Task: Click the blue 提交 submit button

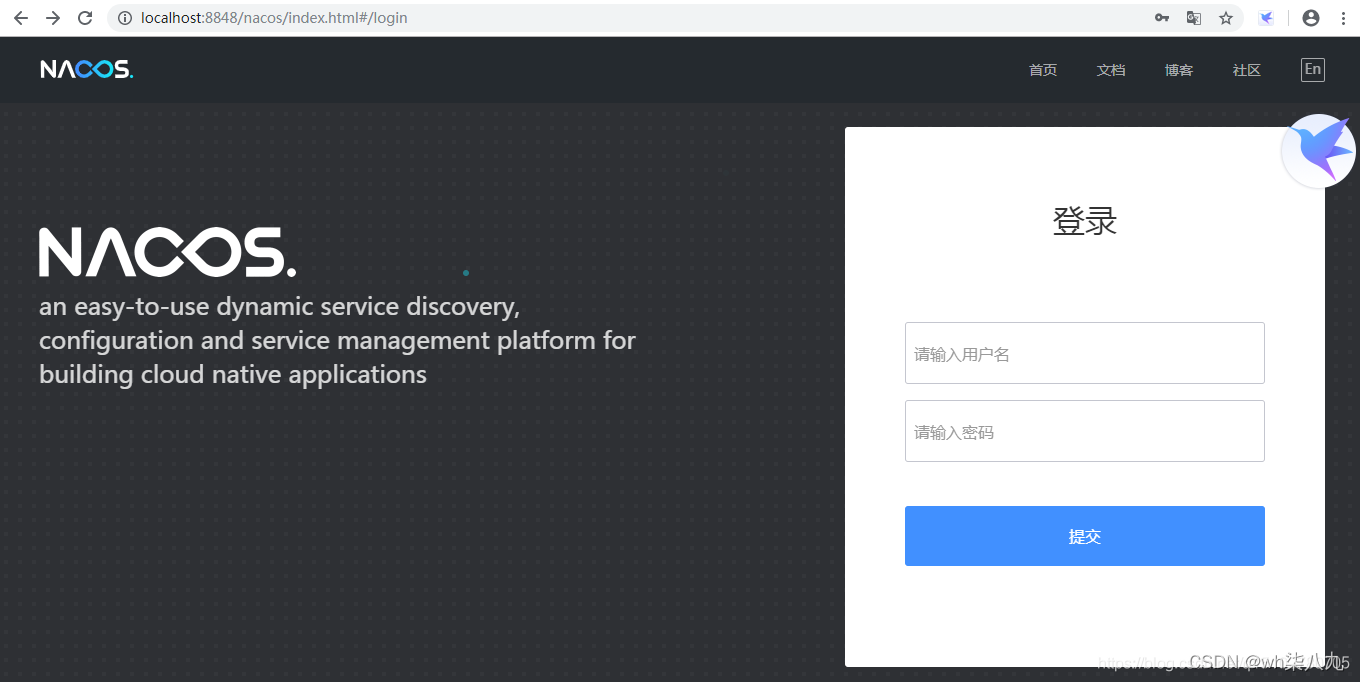Action: pyautogui.click(x=1085, y=536)
